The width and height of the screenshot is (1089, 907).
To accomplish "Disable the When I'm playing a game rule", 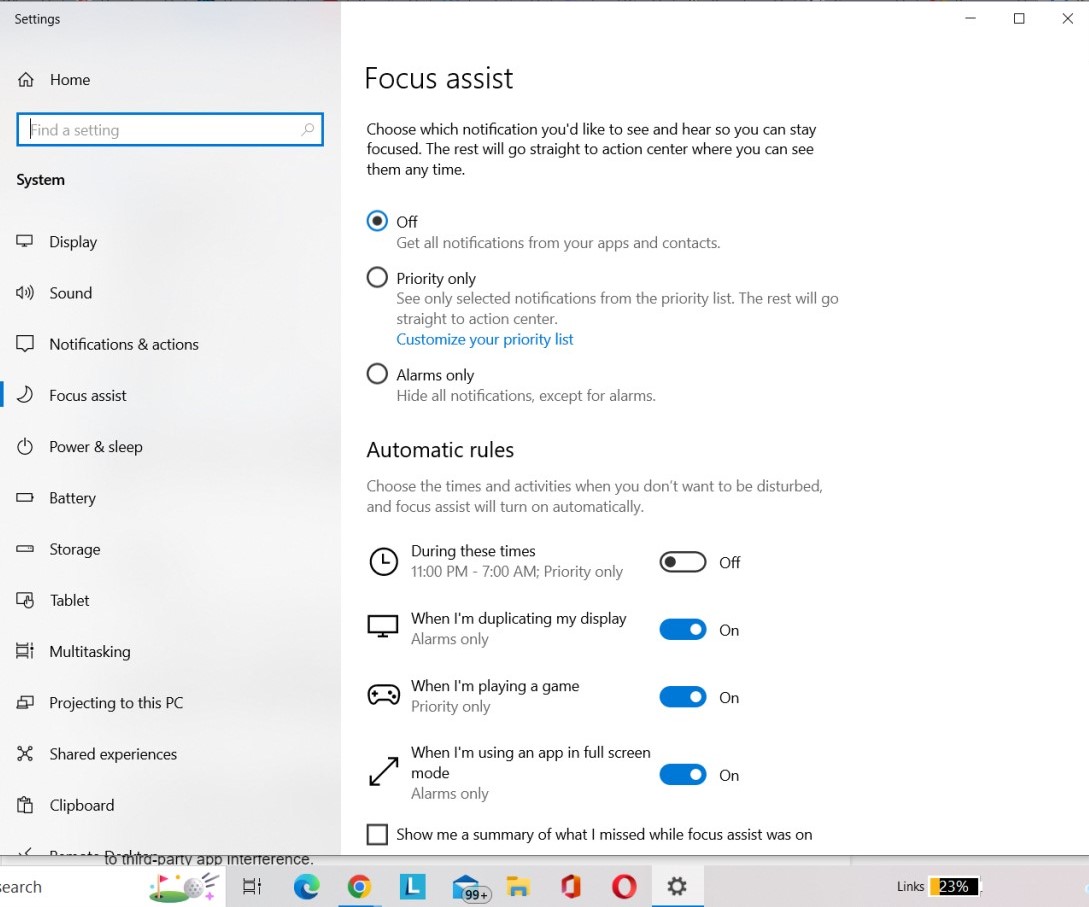I will (682, 696).
